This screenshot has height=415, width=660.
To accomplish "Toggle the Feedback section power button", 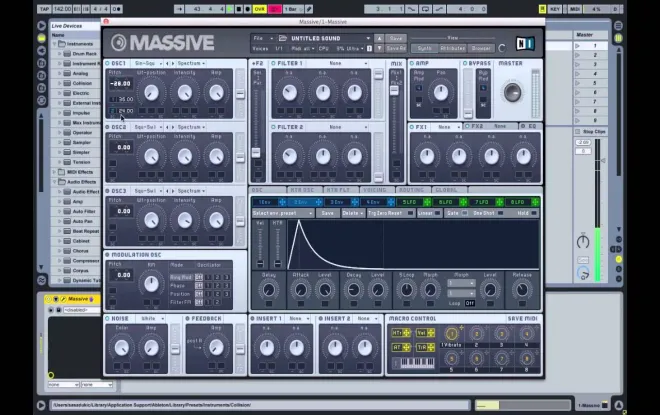I will coord(188,319).
